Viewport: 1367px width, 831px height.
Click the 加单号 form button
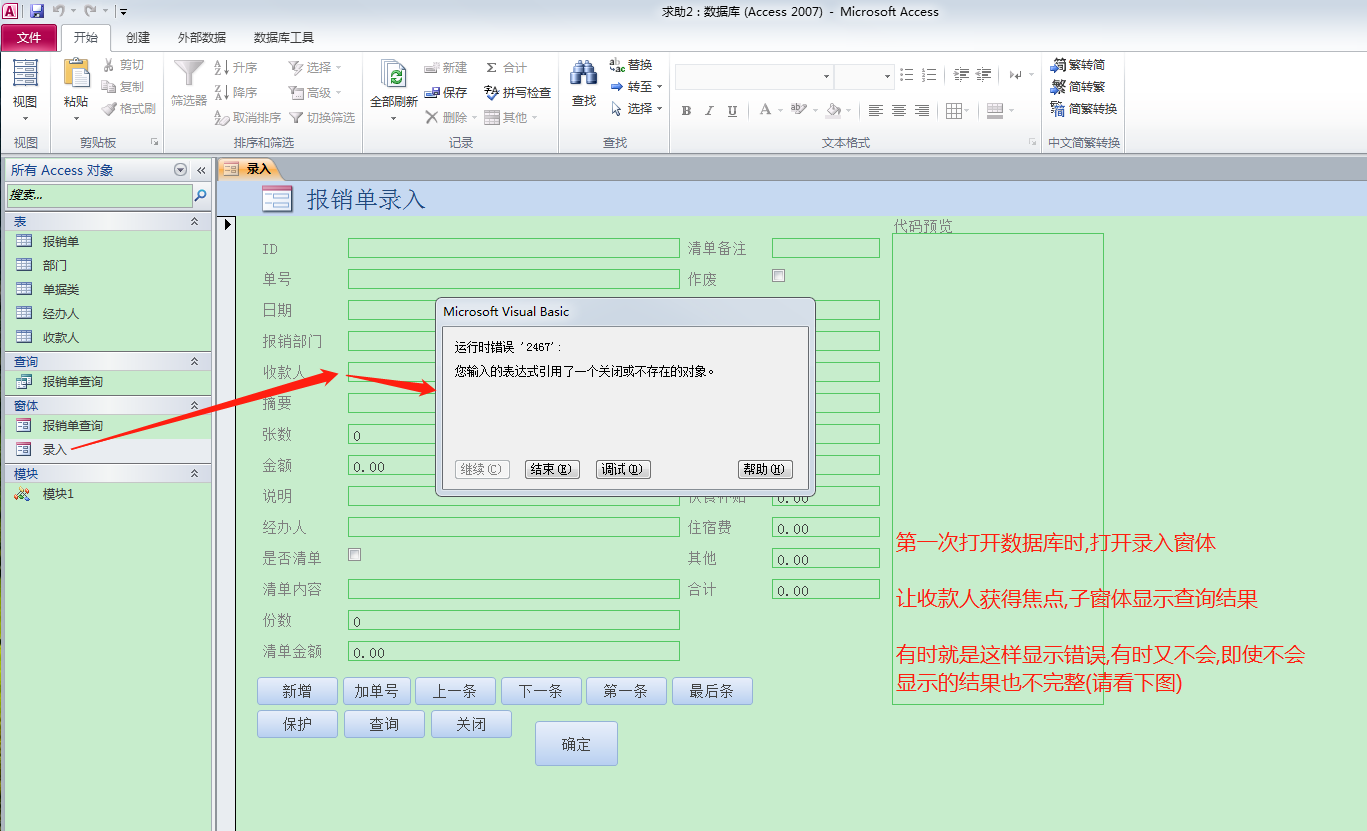tap(377, 691)
